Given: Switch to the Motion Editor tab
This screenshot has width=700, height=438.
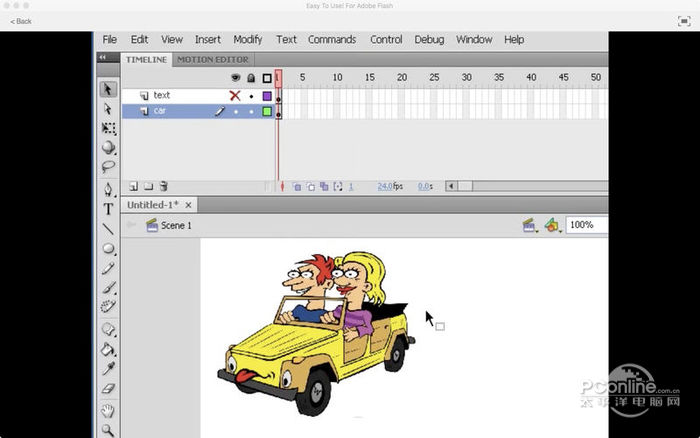Looking at the screenshot, I should (x=212, y=60).
